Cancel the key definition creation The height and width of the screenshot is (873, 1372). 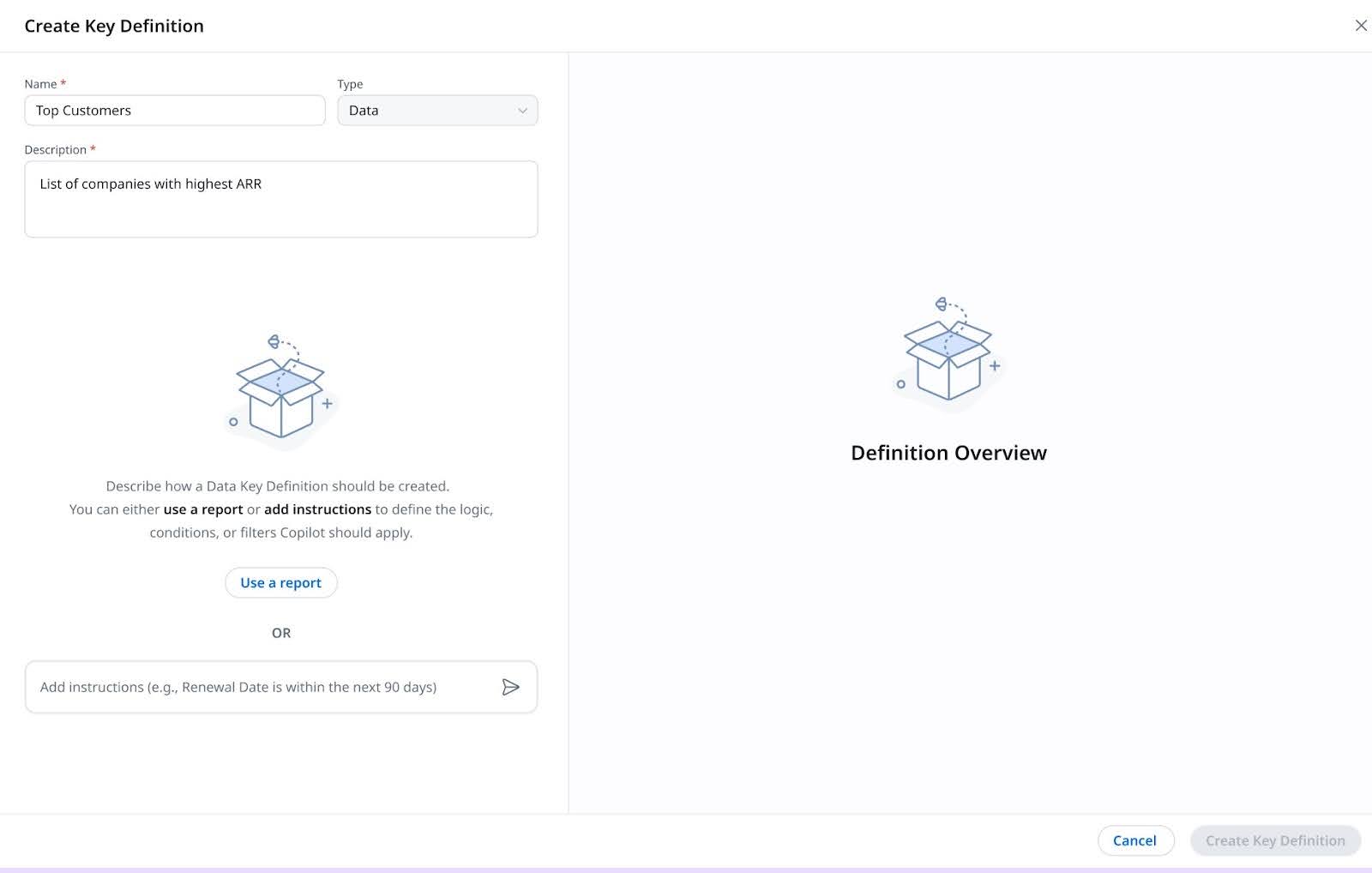click(1135, 840)
